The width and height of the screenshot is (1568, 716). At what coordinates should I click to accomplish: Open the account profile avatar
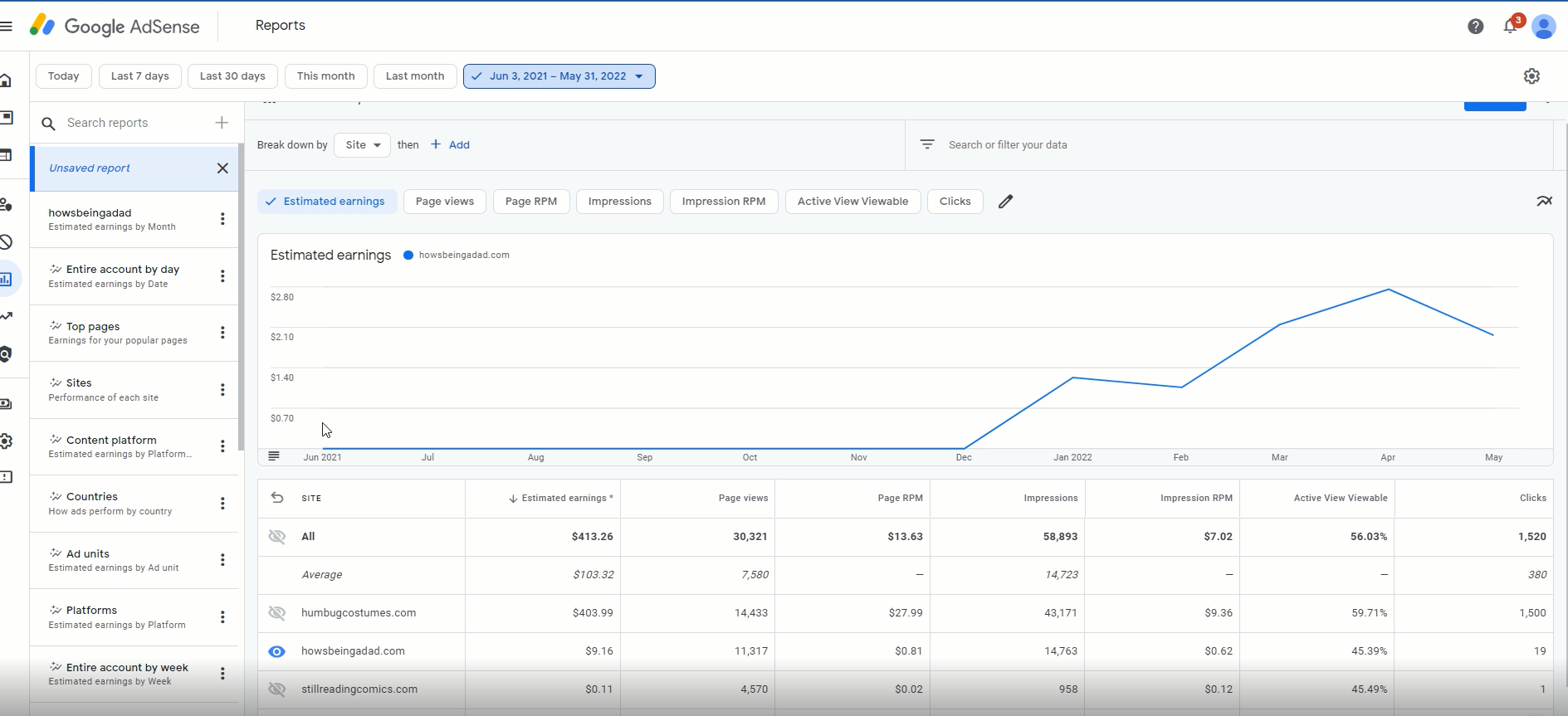coord(1543,27)
